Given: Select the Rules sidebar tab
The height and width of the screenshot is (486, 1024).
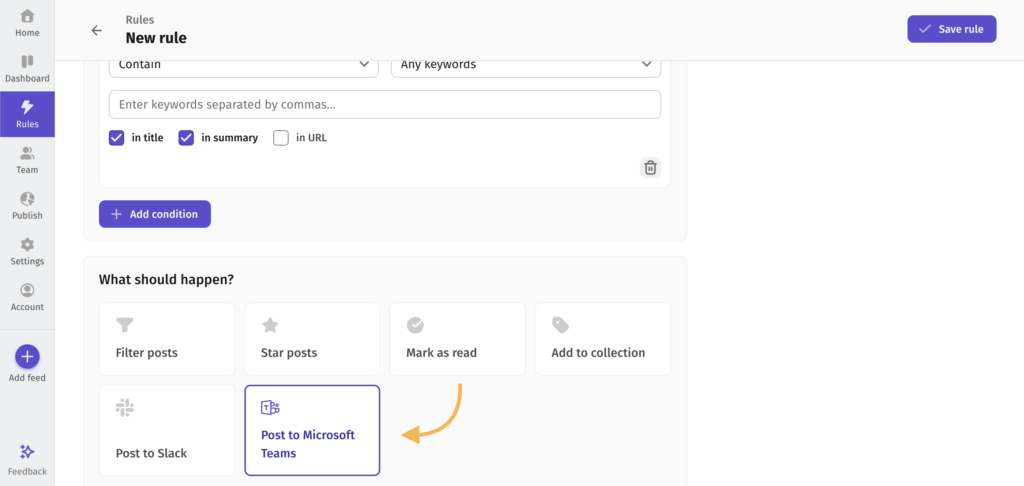Looking at the screenshot, I should click(27, 114).
